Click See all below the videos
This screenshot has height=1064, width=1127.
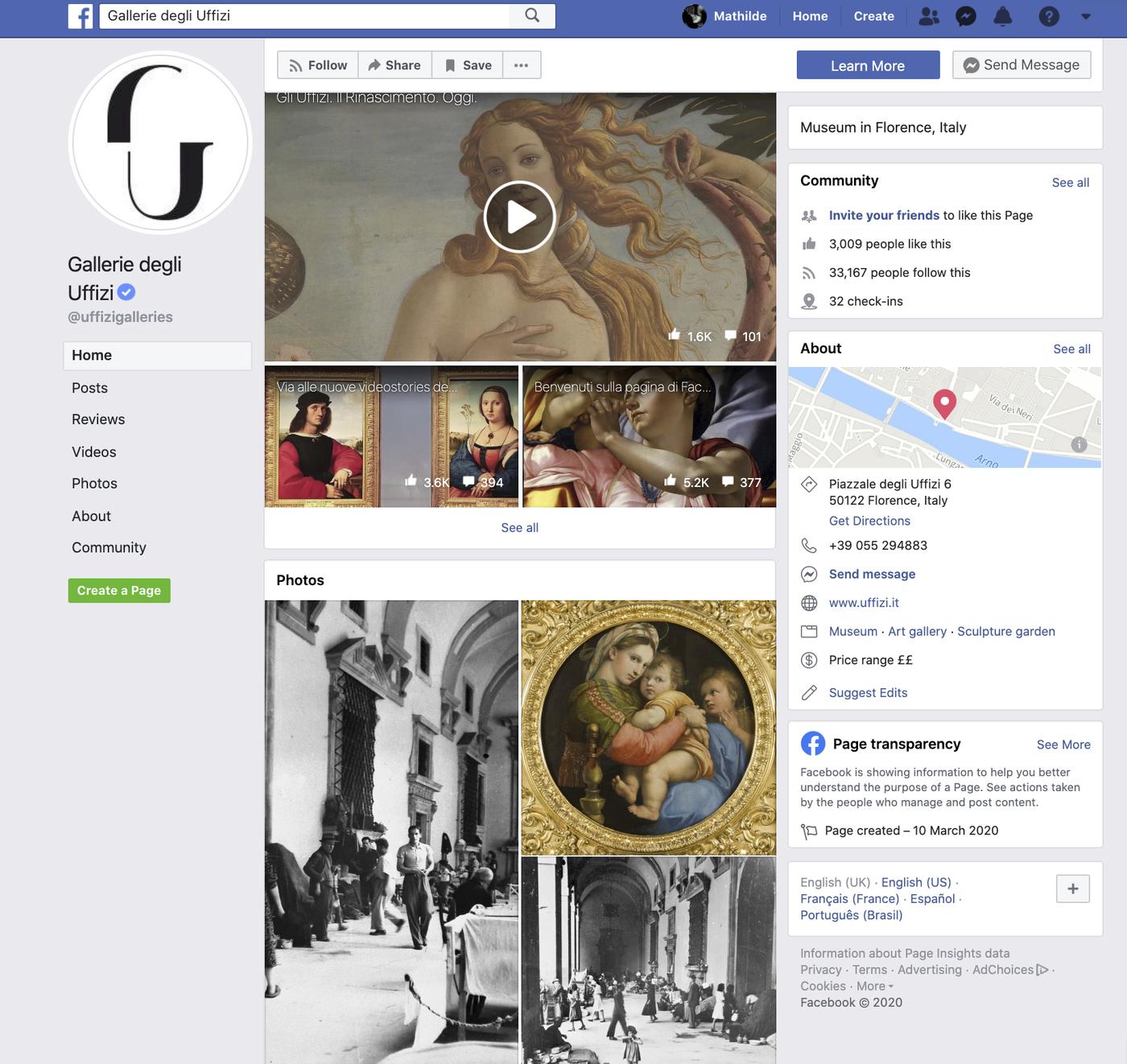520,528
